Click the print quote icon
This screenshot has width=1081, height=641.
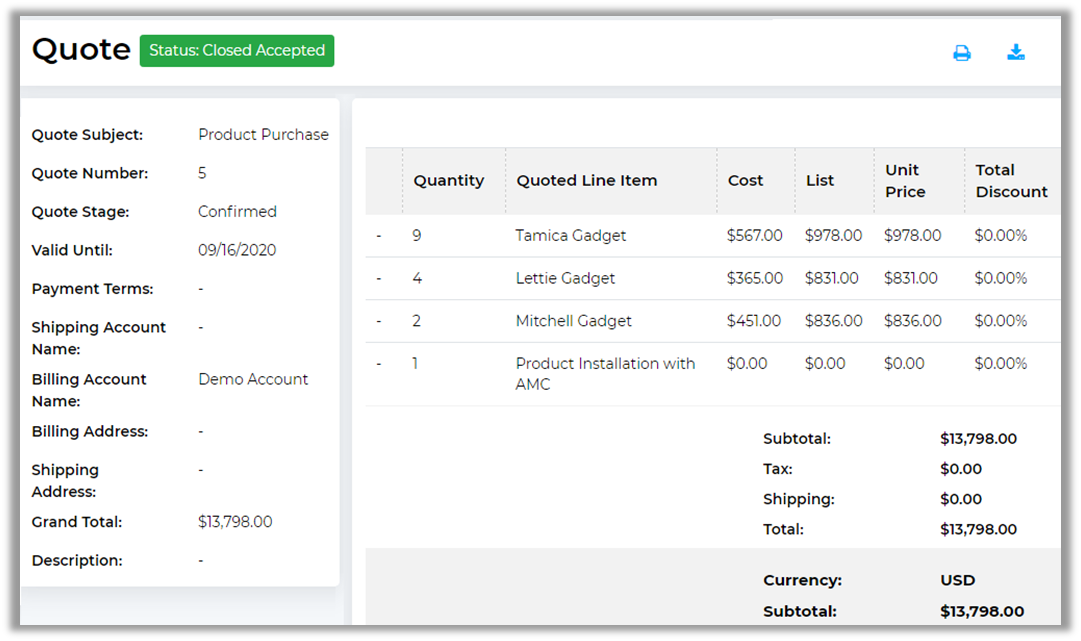point(961,53)
